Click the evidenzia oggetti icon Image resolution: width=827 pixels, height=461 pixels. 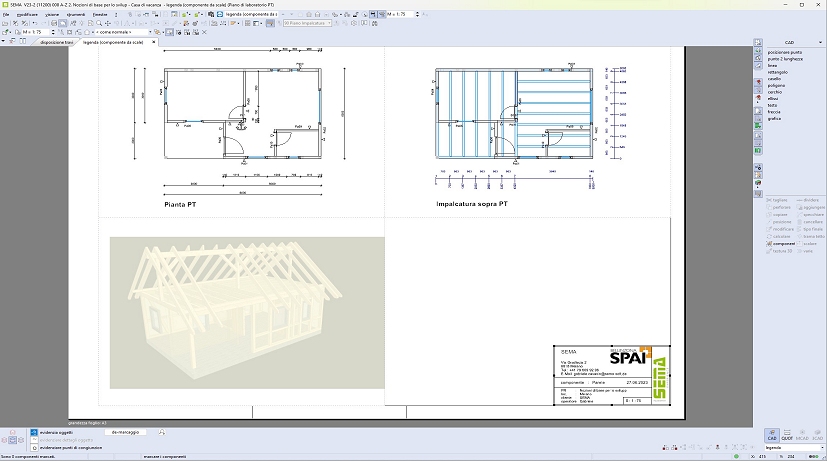click(32, 432)
